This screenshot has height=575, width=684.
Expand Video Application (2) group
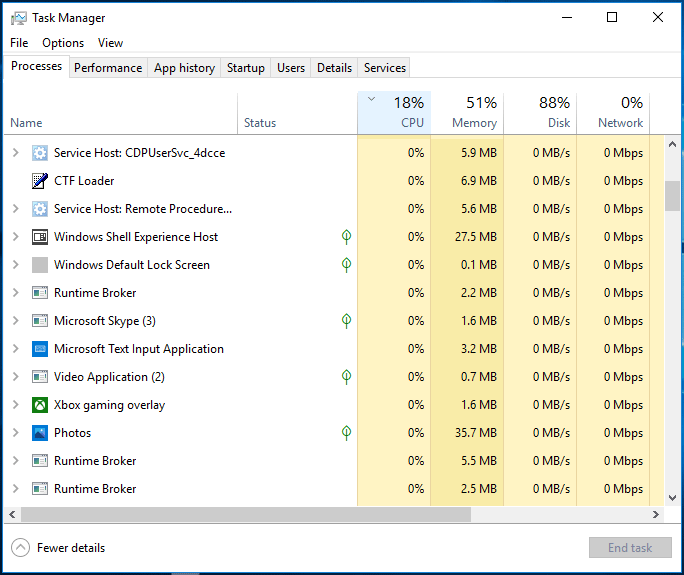tap(16, 376)
